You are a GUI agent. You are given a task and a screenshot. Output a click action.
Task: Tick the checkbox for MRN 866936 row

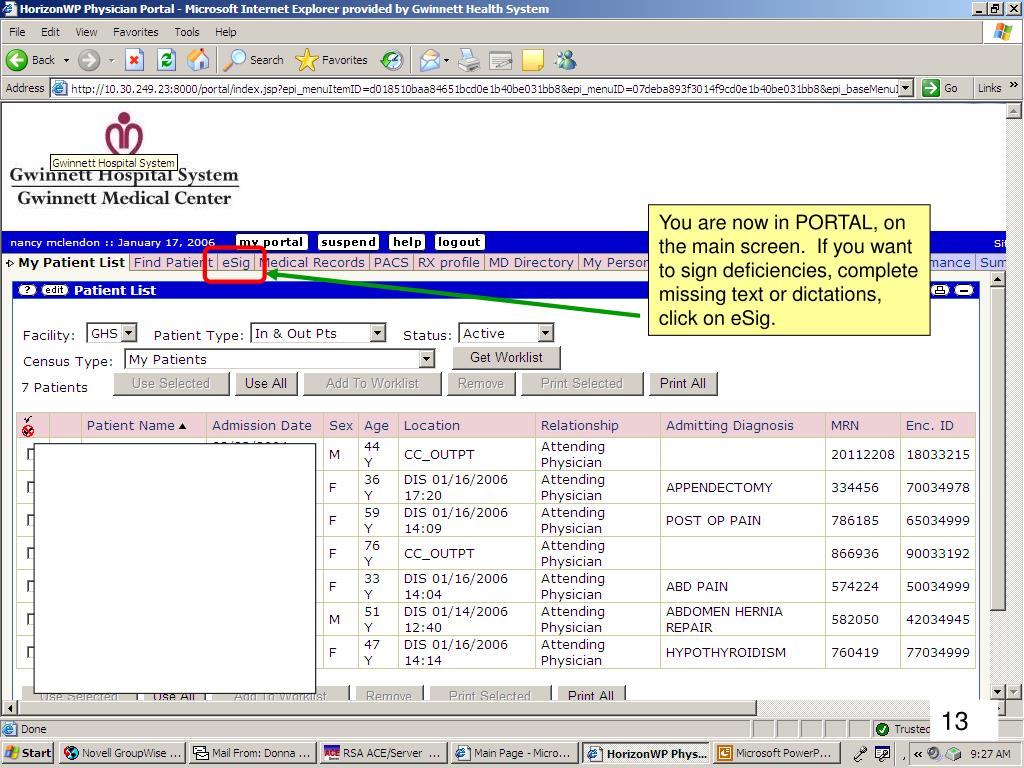click(30, 552)
